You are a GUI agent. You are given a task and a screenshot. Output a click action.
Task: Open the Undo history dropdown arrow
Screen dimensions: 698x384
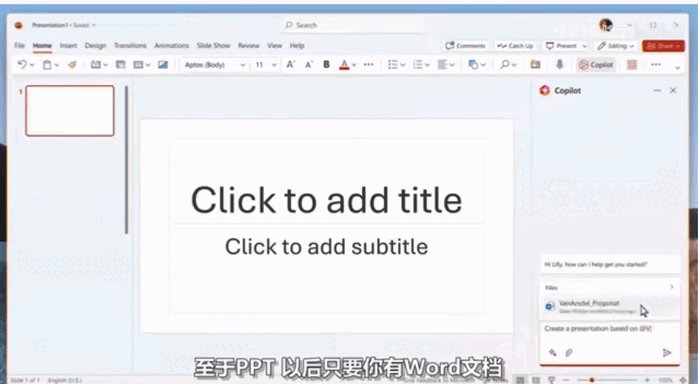(x=32, y=65)
